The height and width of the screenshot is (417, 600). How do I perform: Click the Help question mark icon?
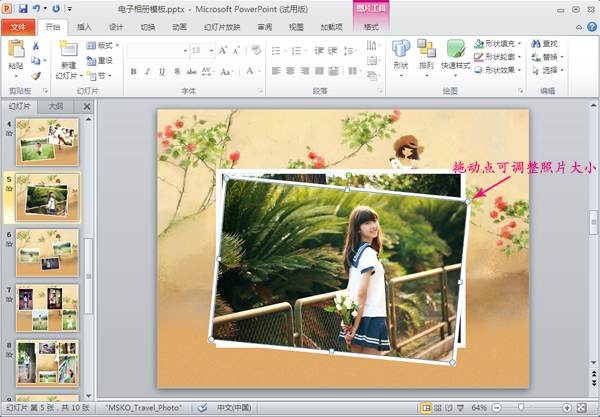(x=592, y=27)
